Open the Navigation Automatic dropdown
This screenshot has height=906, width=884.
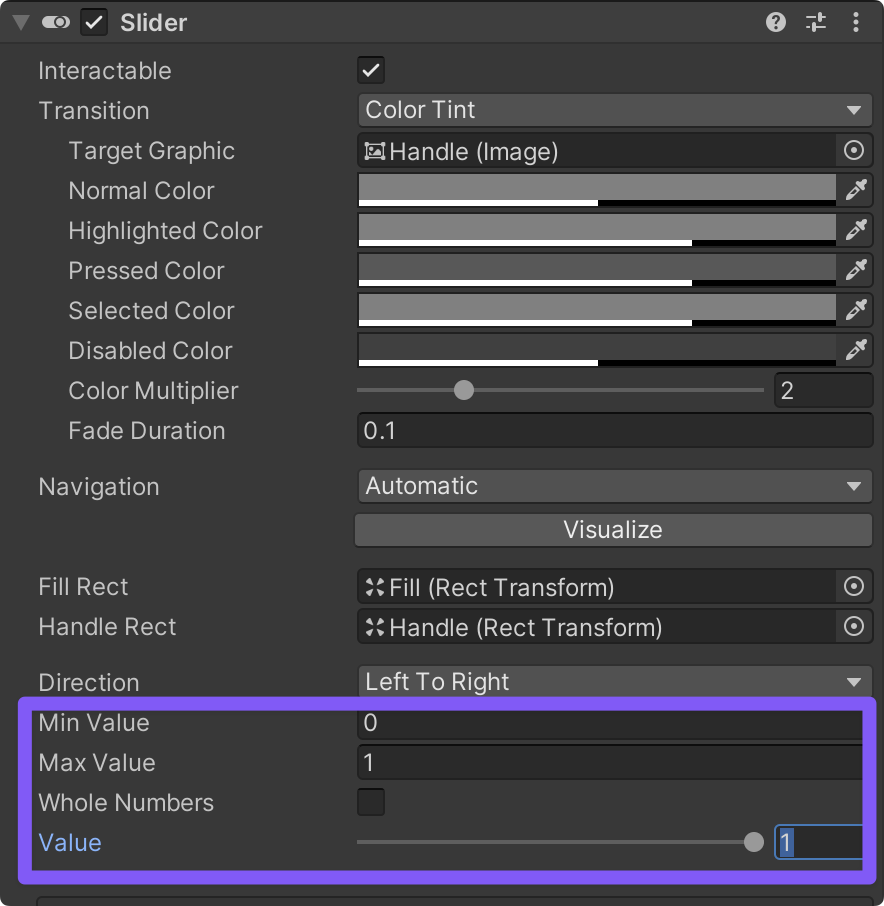(614, 487)
